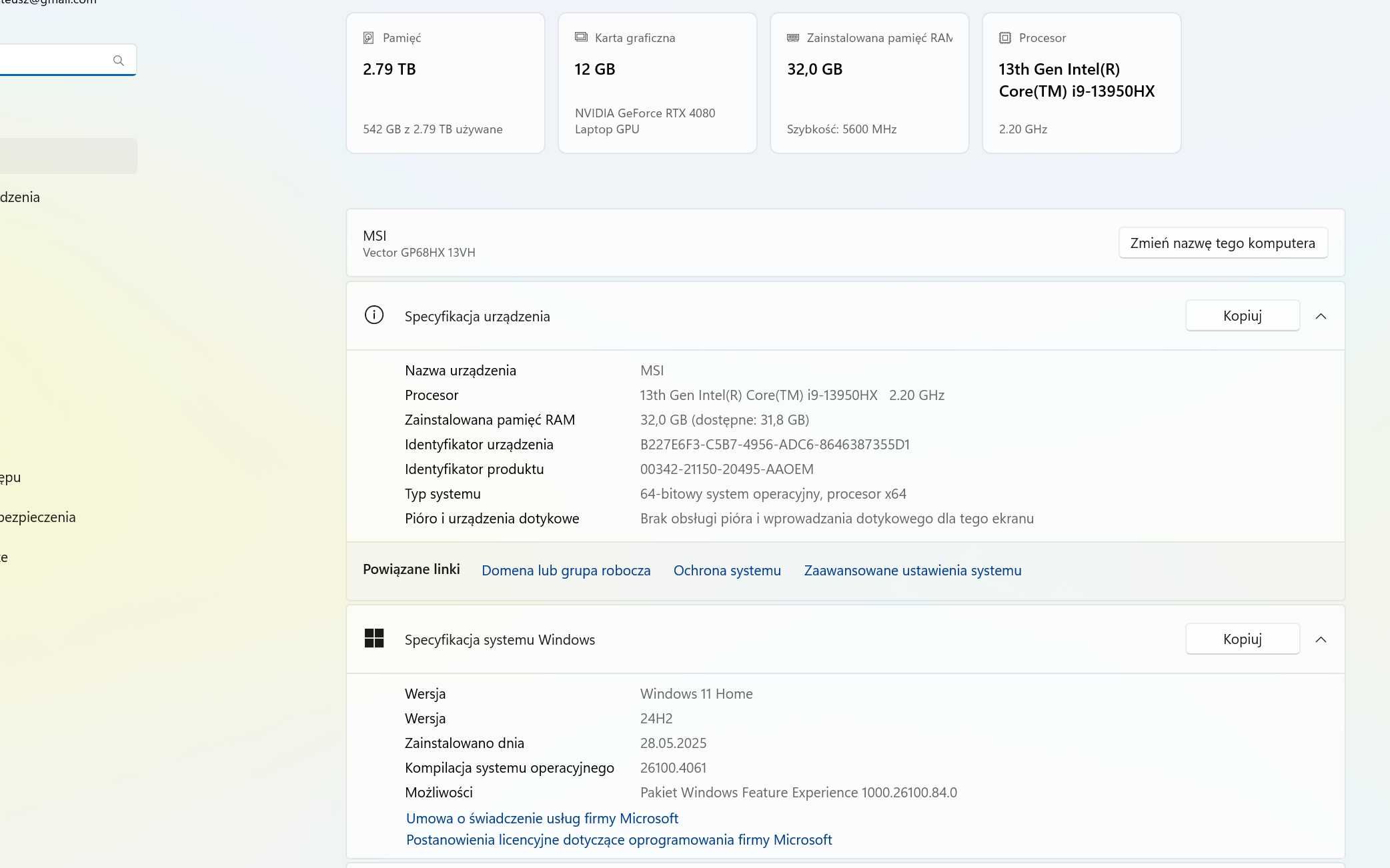1390x868 pixels.
Task: Click the Powiązane linki label
Action: click(x=412, y=569)
